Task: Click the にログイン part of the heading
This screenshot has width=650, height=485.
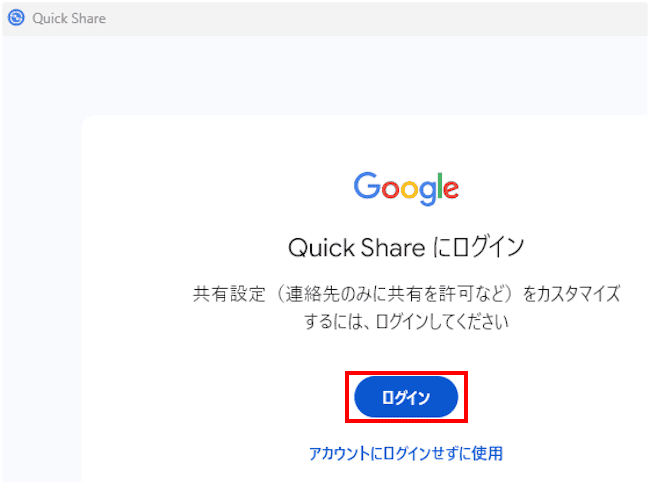Action: pos(478,247)
